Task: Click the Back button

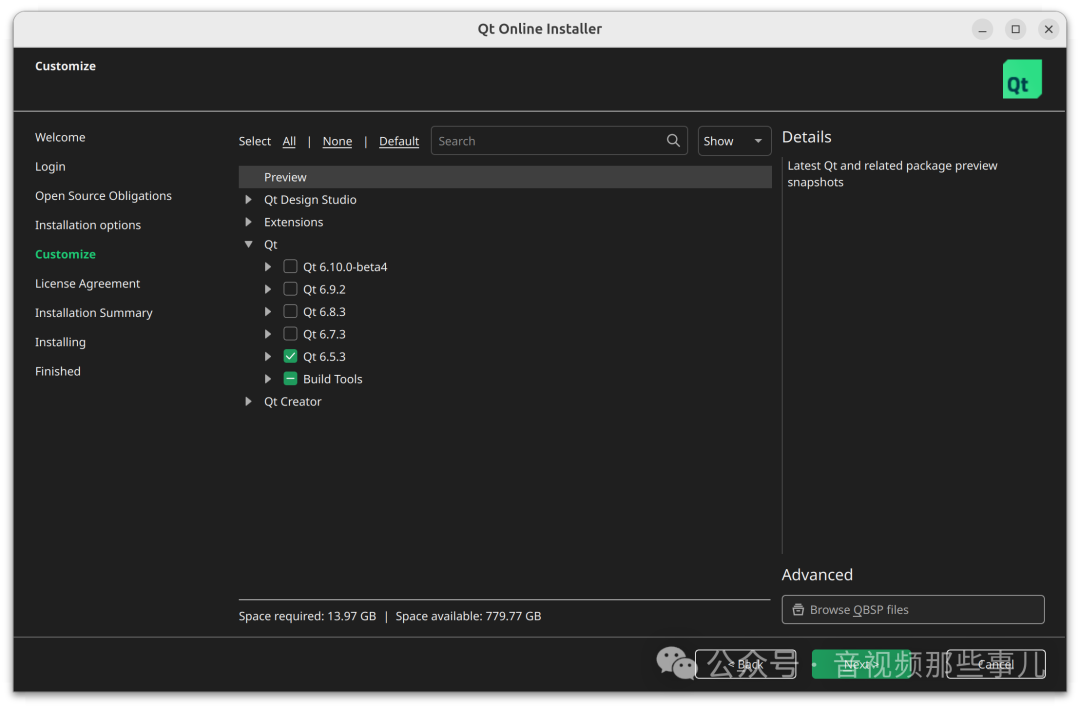Action: coord(746,665)
